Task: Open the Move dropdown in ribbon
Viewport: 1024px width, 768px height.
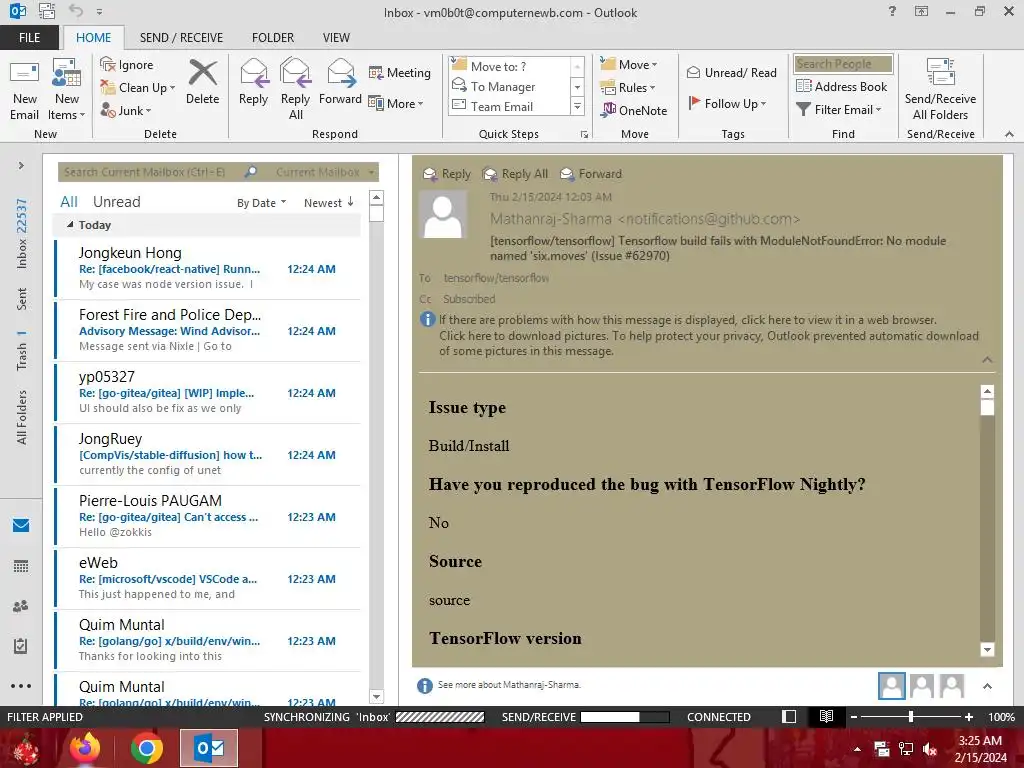Action: (x=628, y=64)
